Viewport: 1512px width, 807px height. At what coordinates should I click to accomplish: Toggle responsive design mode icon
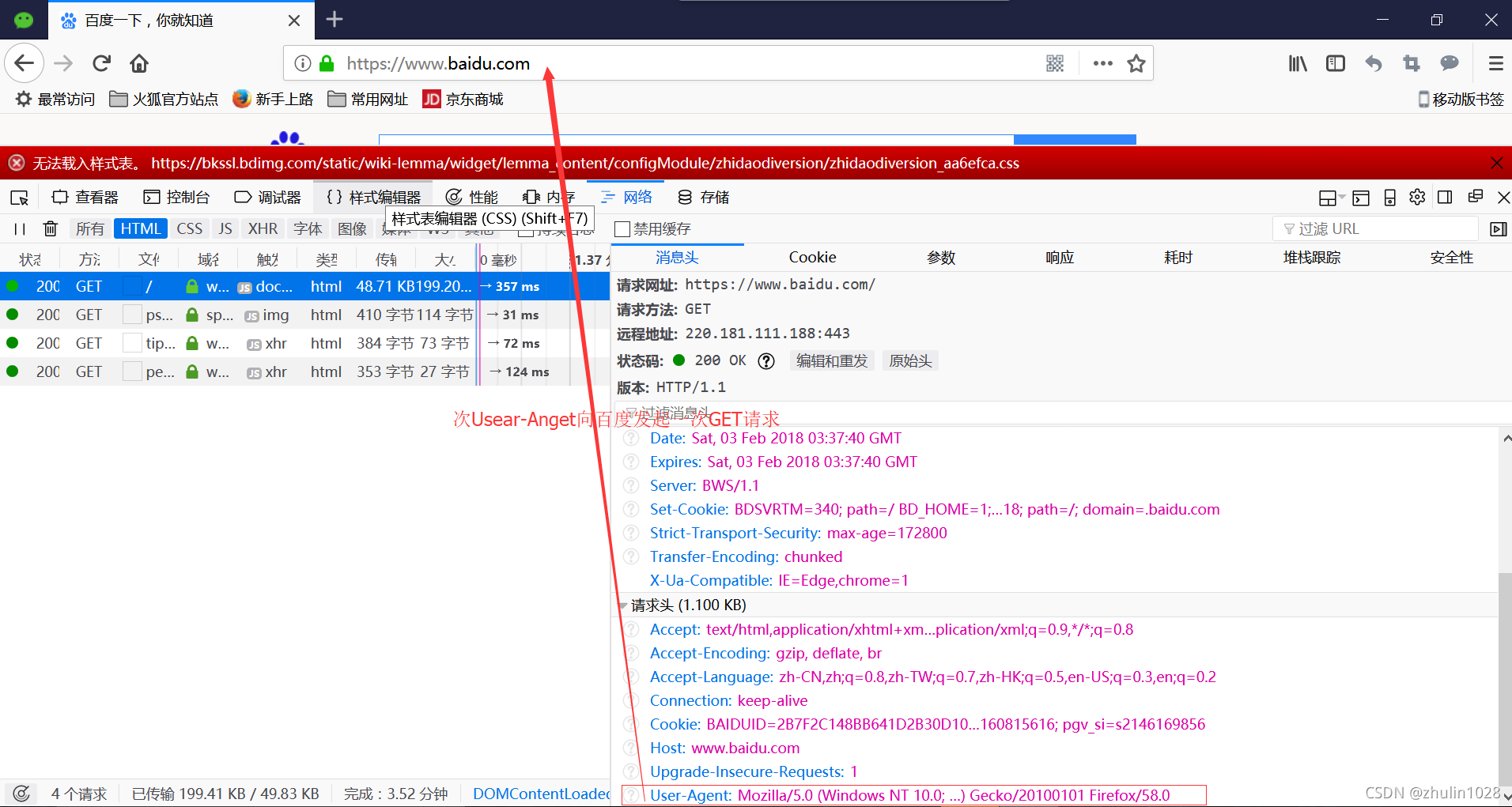(1389, 198)
